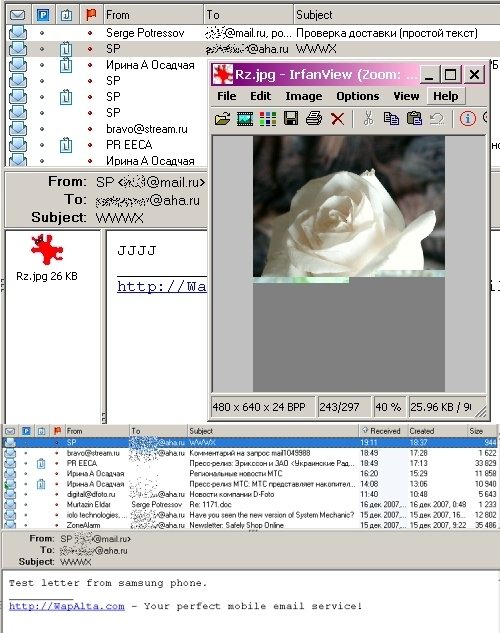Cut selection with scissors icon
The width and height of the screenshot is (500, 633).
pyautogui.click(x=368, y=119)
